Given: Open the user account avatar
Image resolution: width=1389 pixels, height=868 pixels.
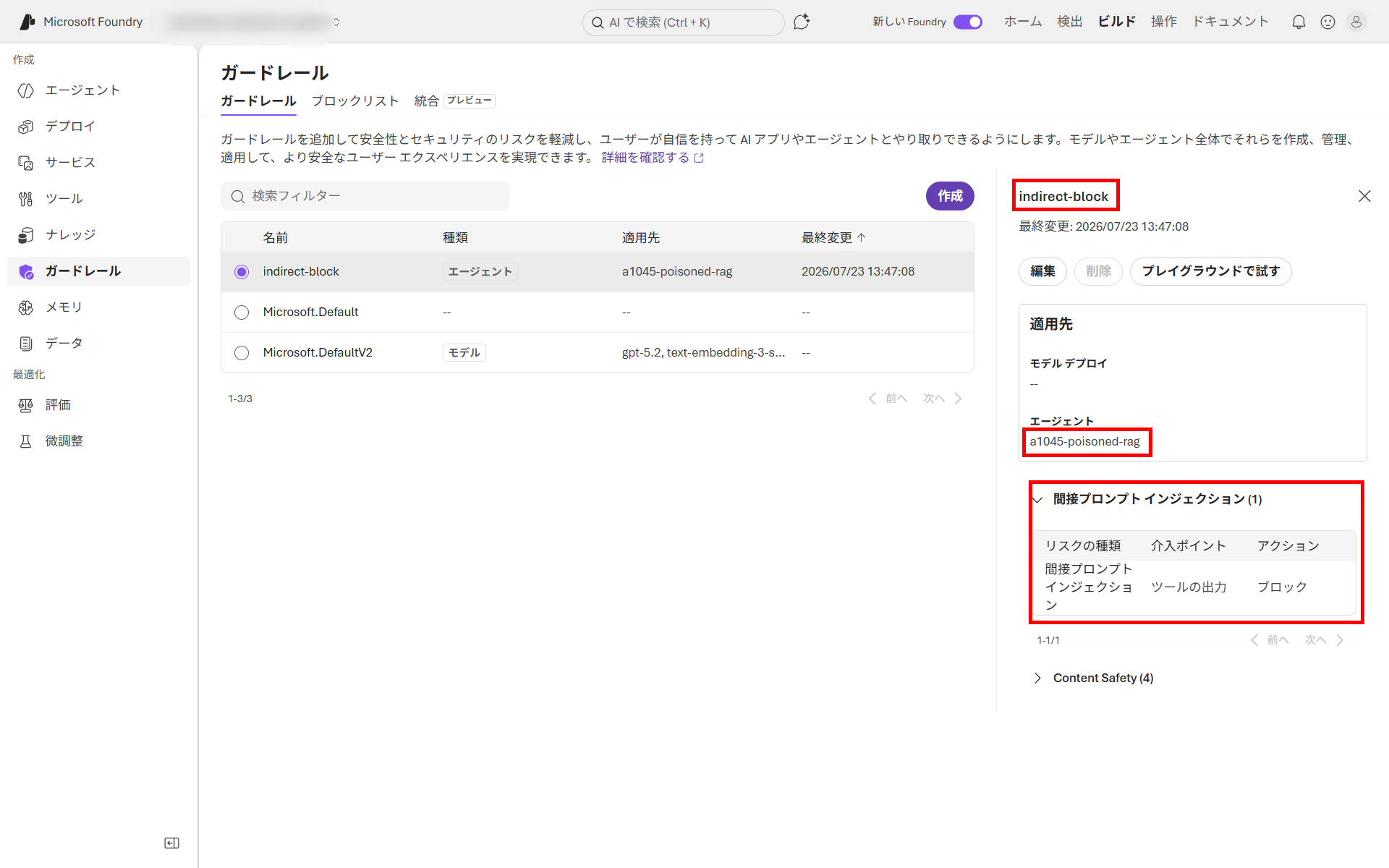Looking at the screenshot, I should point(1356,22).
